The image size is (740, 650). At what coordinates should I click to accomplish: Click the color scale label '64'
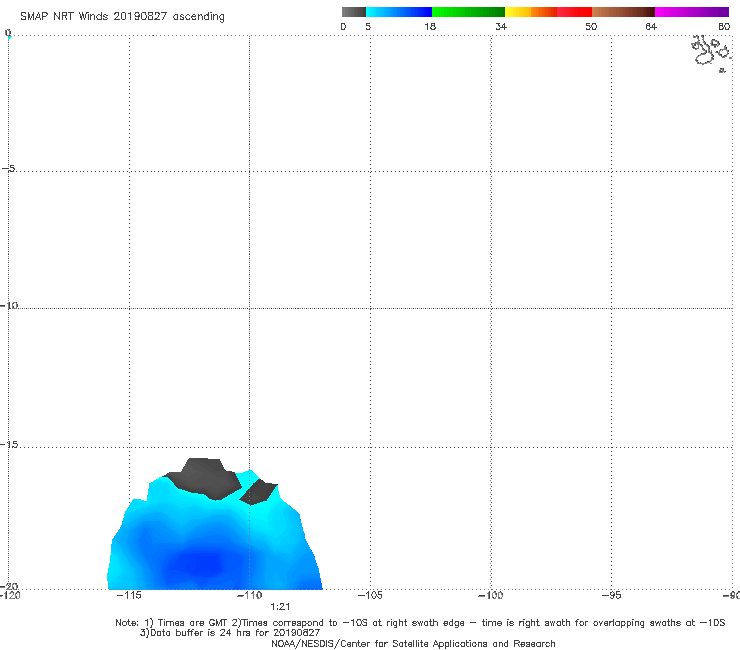click(x=651, y=27)
